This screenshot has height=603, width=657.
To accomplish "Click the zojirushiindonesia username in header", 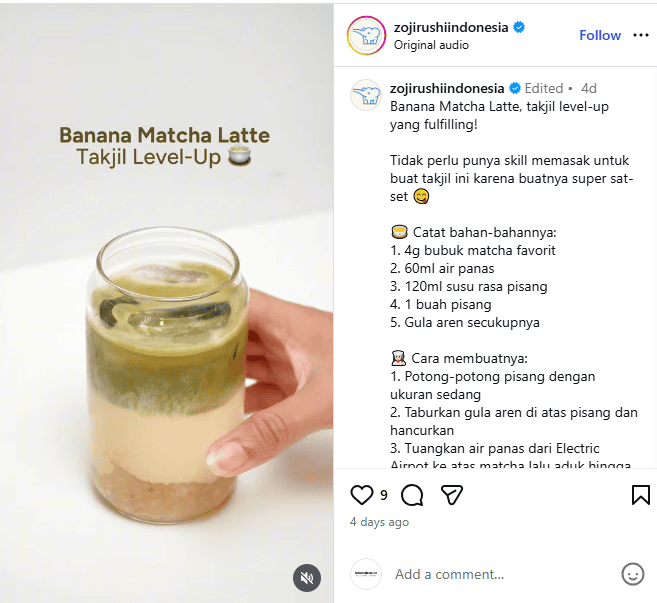I will click(x=451, y=27).
